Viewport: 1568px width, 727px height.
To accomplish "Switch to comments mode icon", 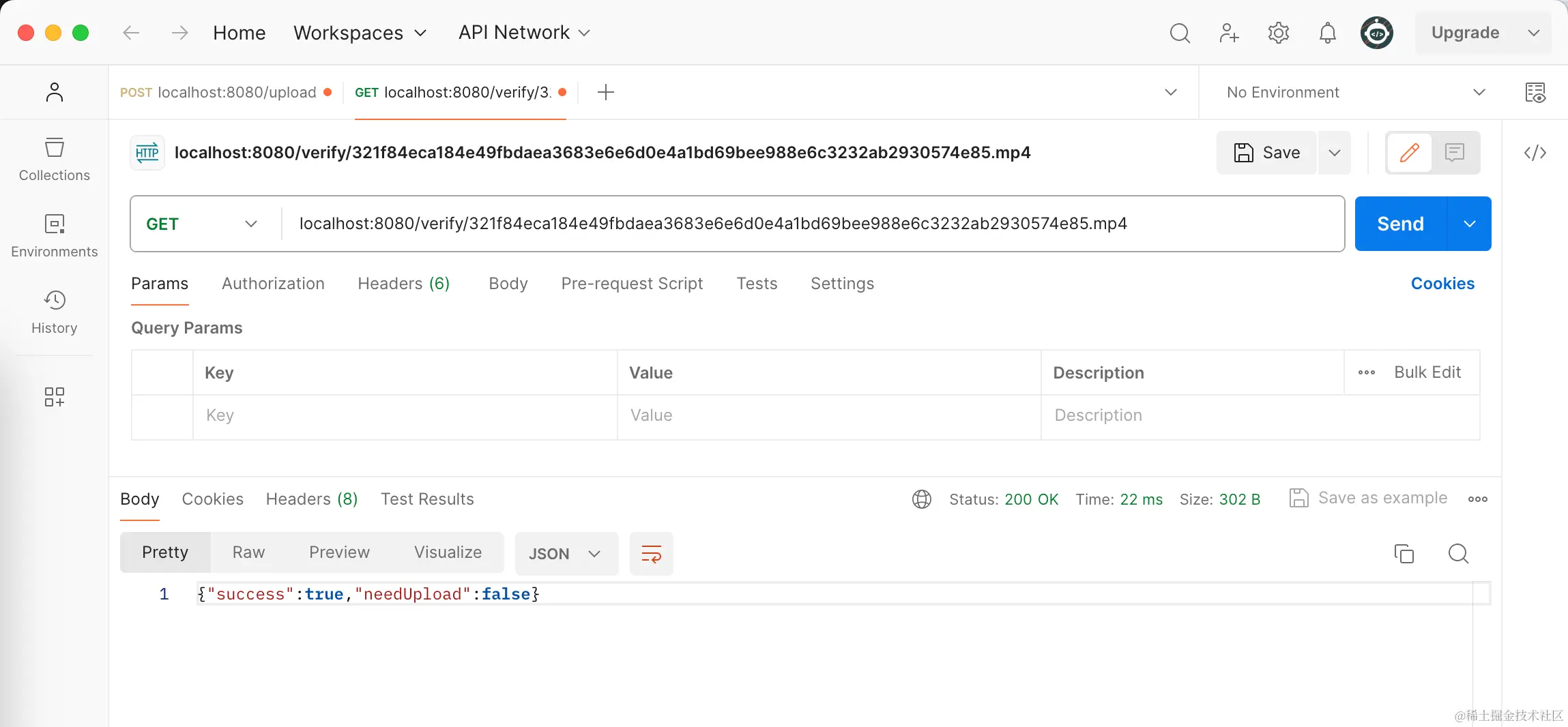I will coord(1454,152).
